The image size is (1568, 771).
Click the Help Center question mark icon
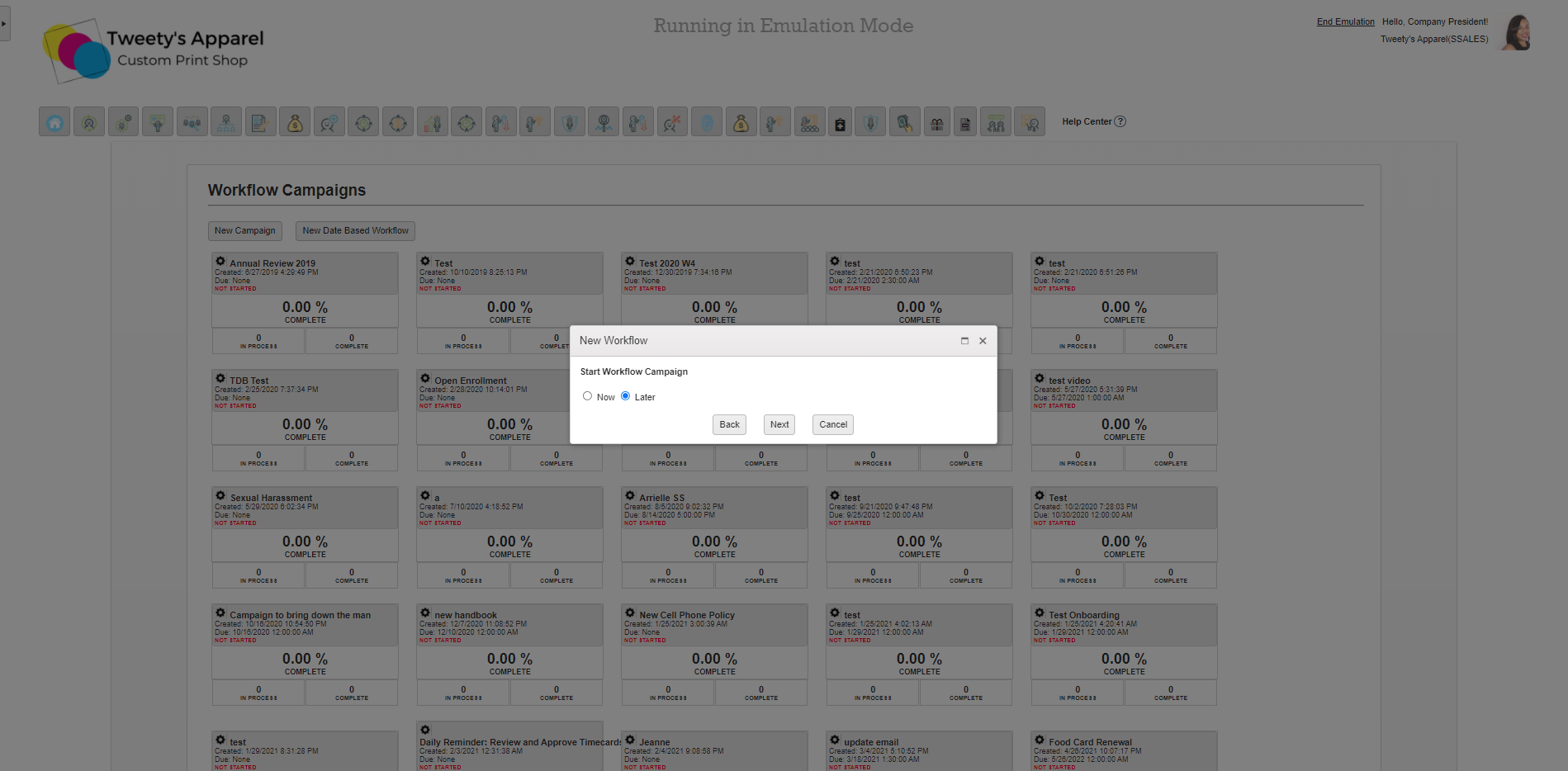click(x=1120, y=121)
